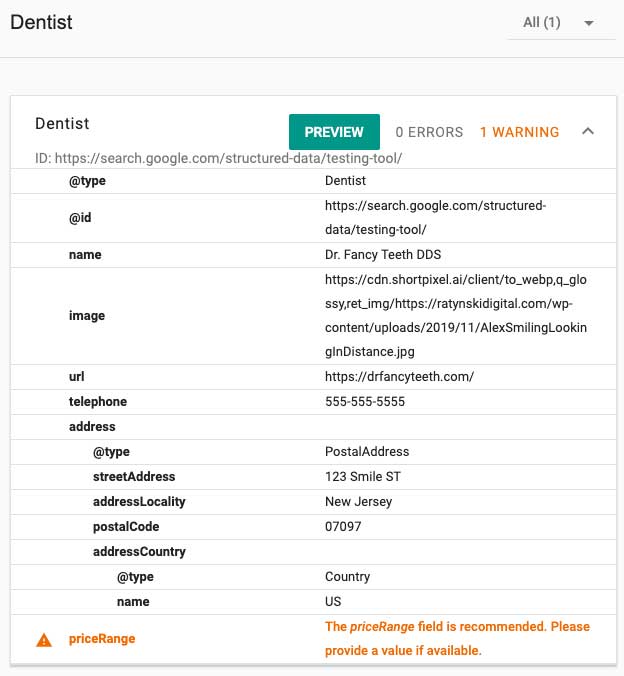Click the green PREVIEW button

click(334, 132)
